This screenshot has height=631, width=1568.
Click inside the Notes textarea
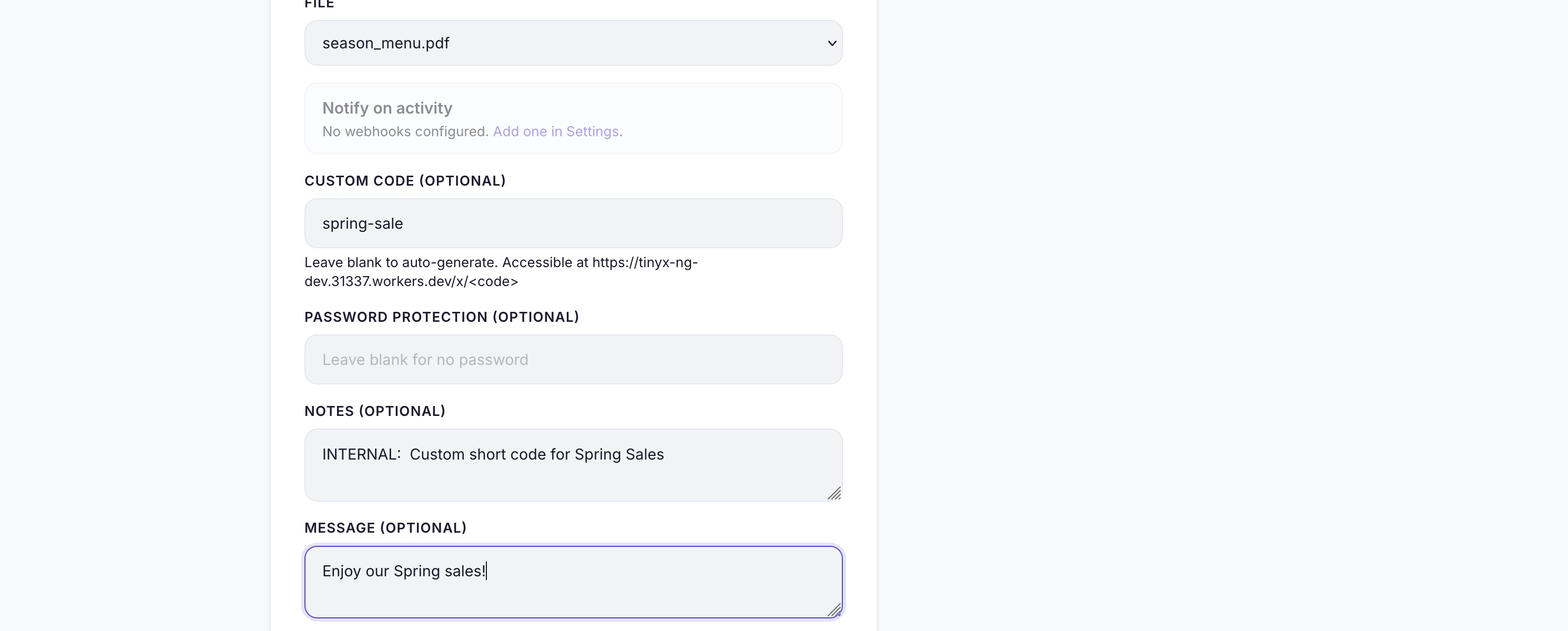coord(573,464)
